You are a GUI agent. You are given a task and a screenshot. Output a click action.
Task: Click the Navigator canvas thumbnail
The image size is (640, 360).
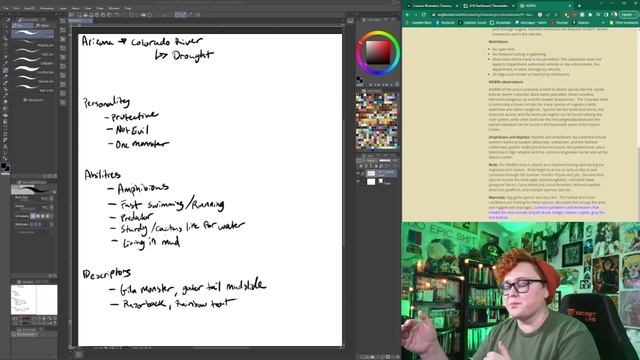(x=34, y=300)
